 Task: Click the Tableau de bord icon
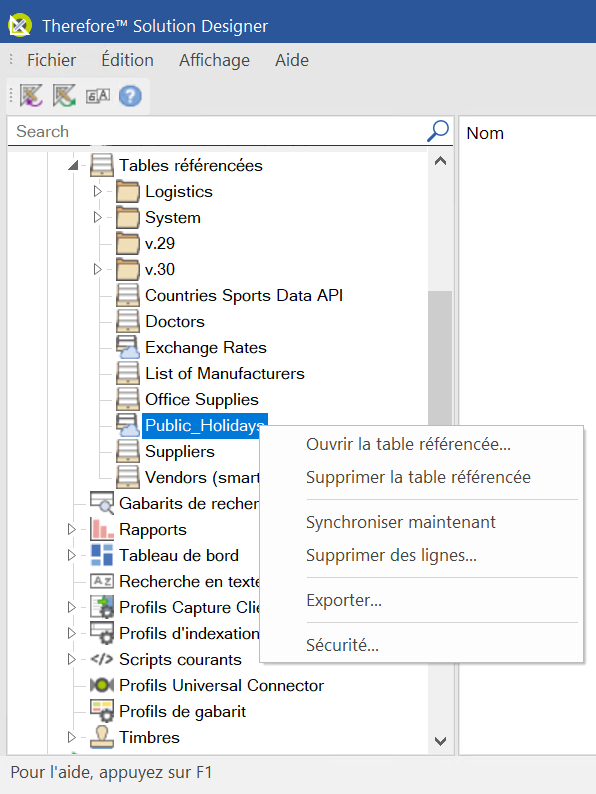click(102, 555)
